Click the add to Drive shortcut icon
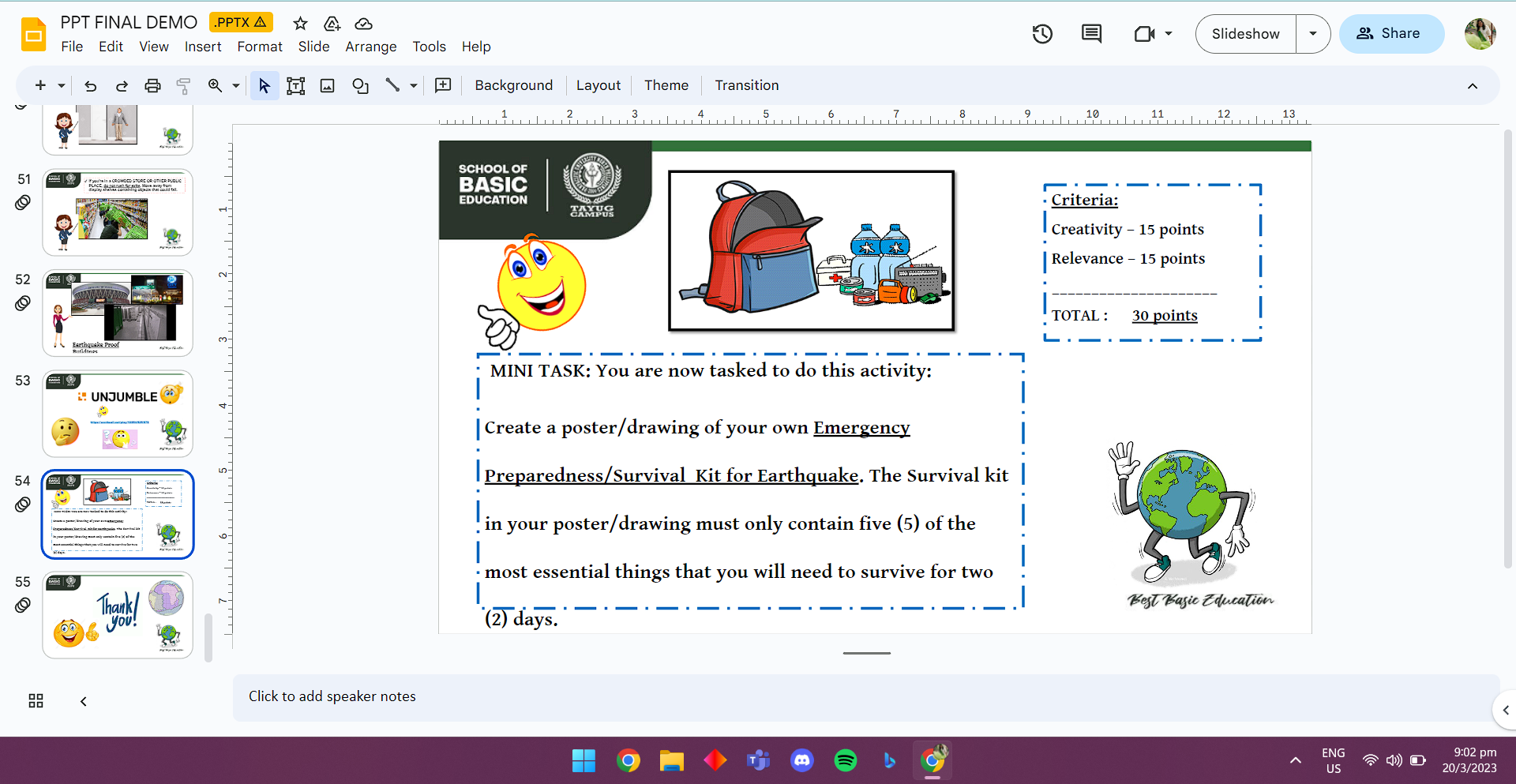 tap(332, 24)
